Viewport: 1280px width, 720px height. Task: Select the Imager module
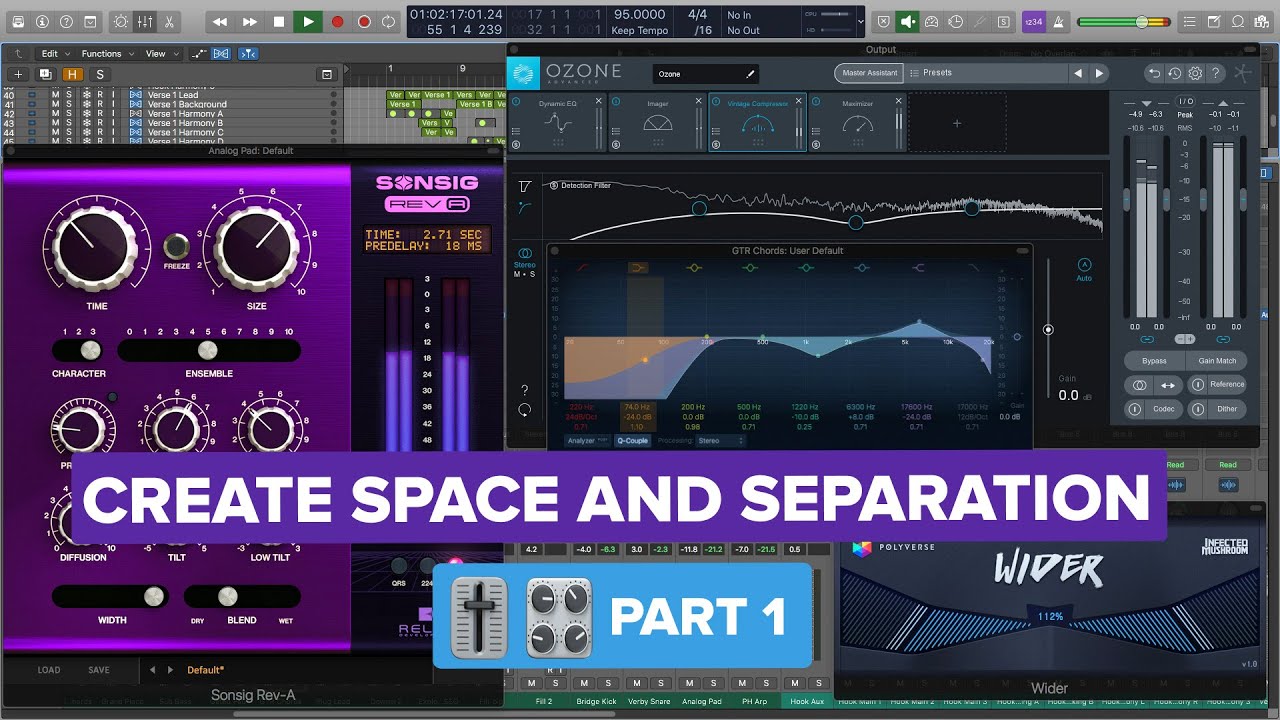(657, 123)
